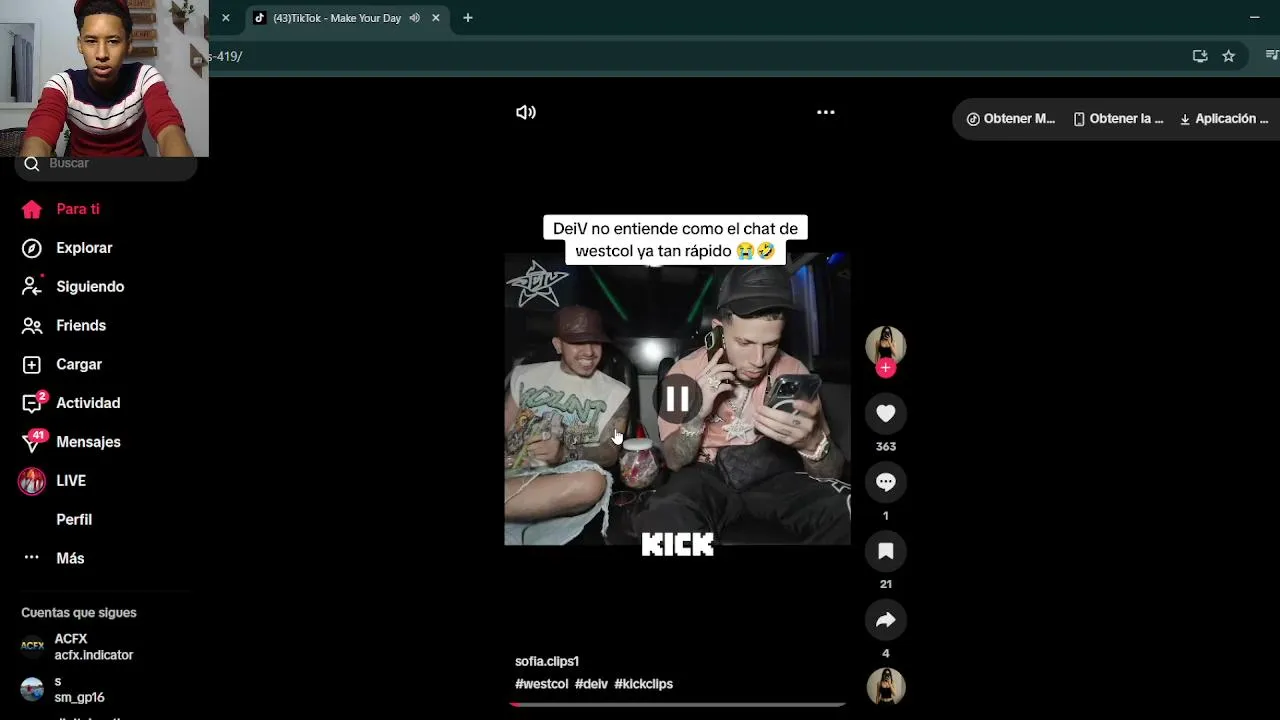Image resolution: width=1280 pixels, height=720 pixels.
Task: Bookmark the page with the star icon
Action: point(1229,56)
